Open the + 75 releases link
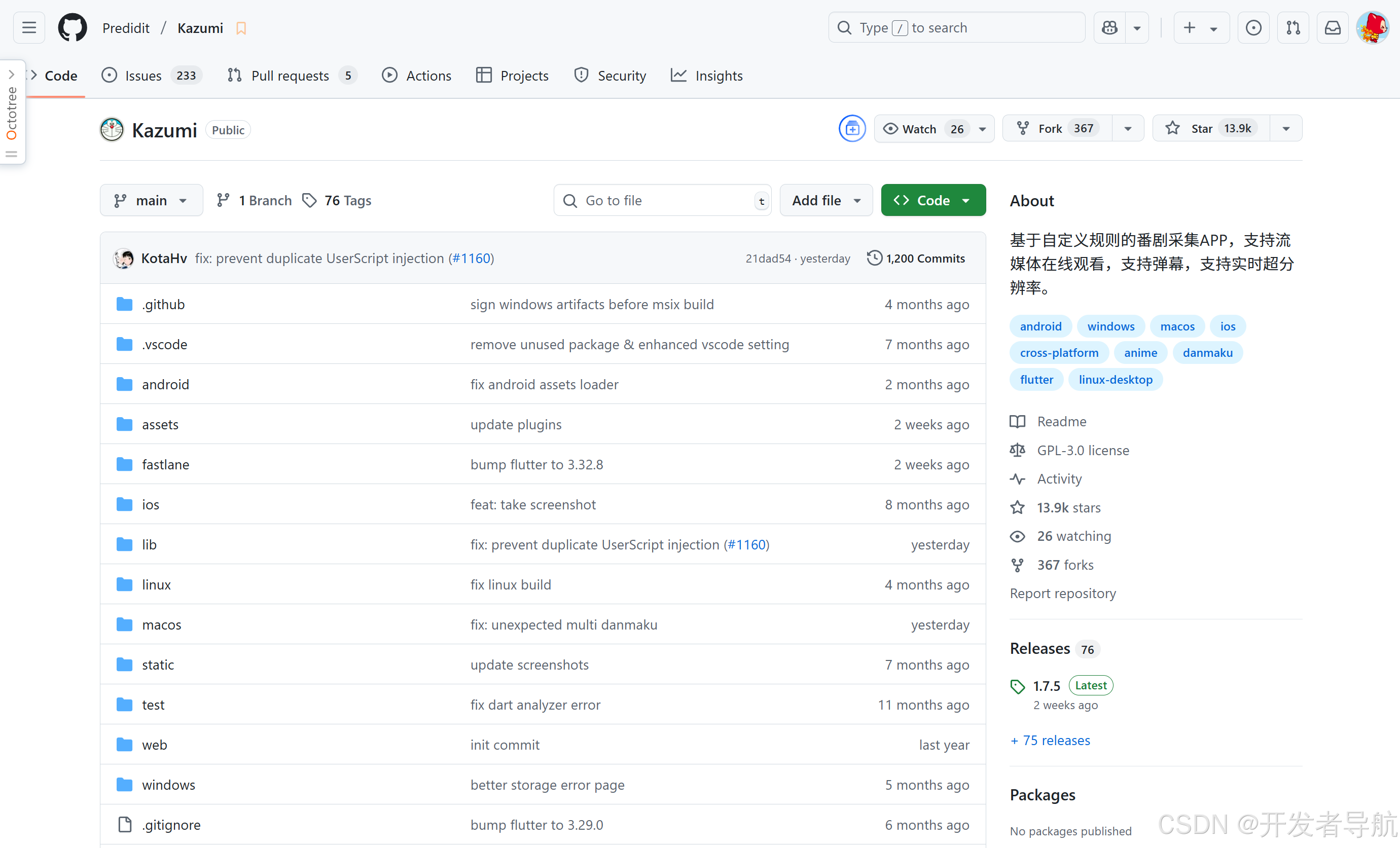Image resolution: width=1400 pixels, height=848 pixels. point(1050,740)
